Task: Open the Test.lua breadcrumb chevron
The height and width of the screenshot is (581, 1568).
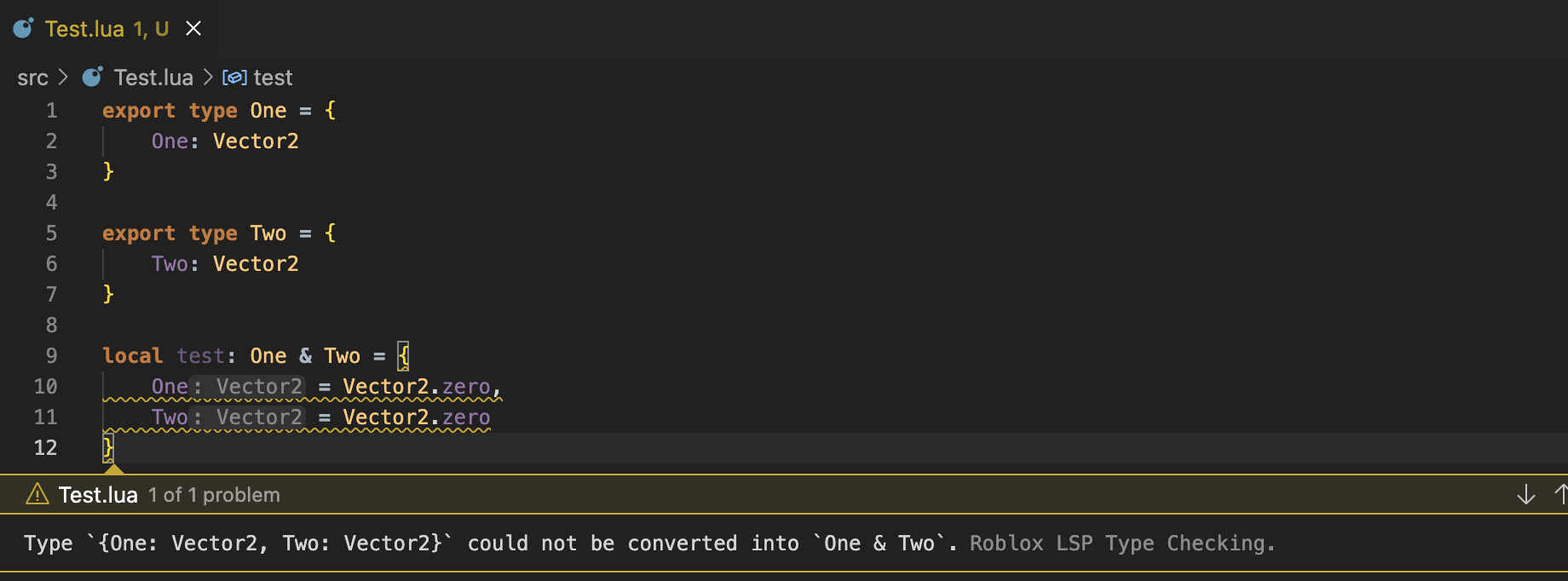Action: [x=206, y=77]
